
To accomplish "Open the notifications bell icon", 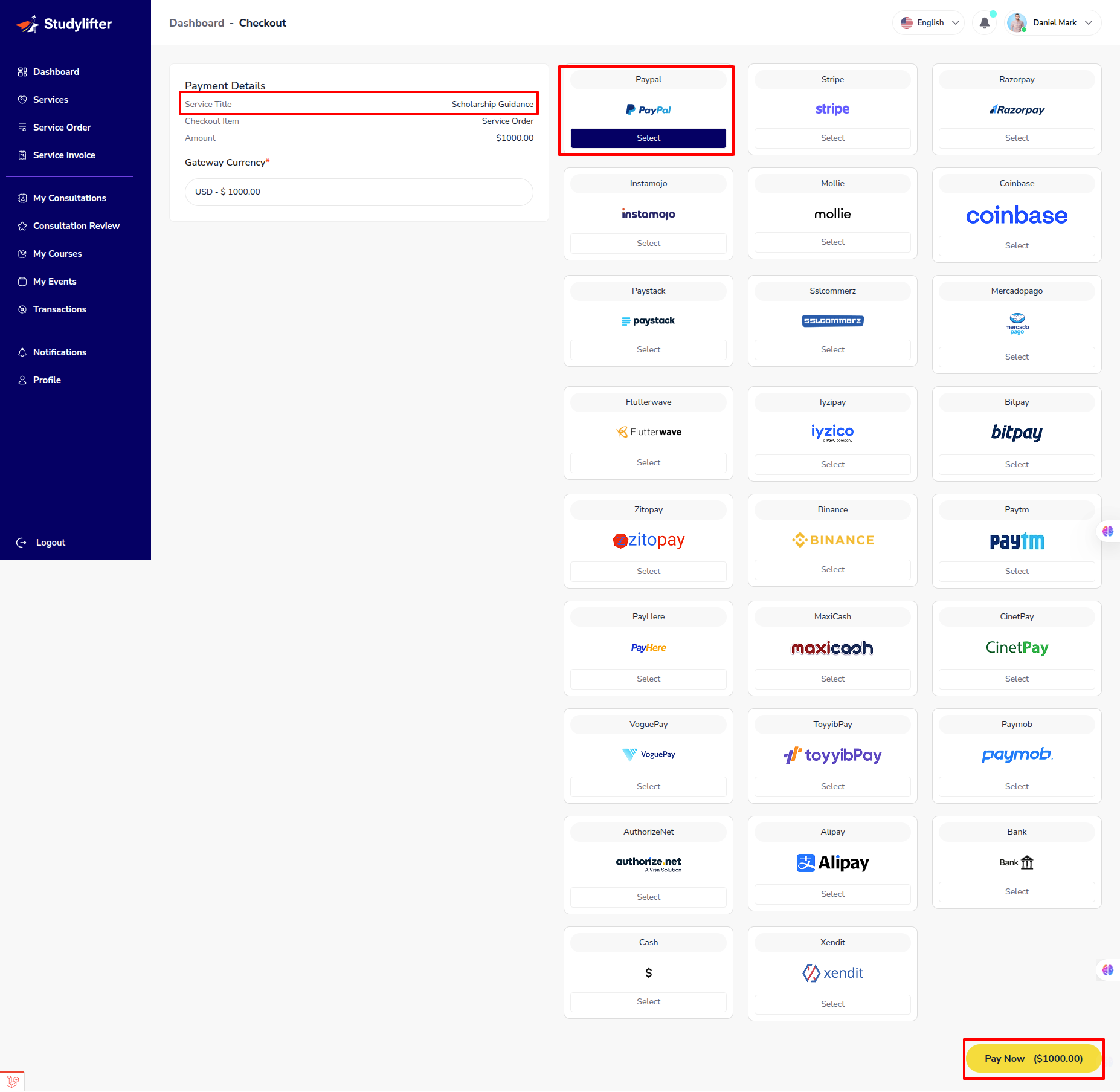I will click(x=984, y=23).
